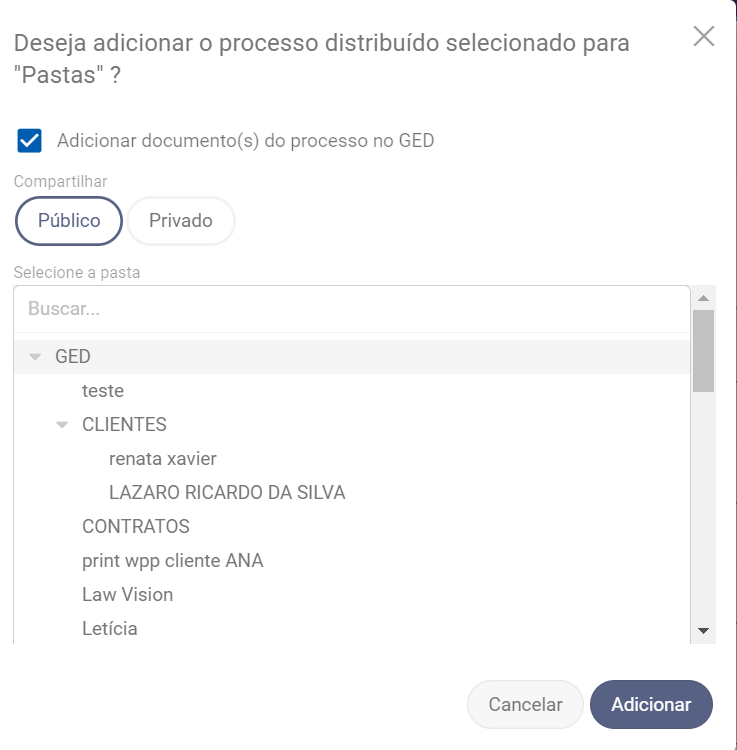
Task: Pick the print wpp cliente ANA folder
Action: tap(173, 561)
